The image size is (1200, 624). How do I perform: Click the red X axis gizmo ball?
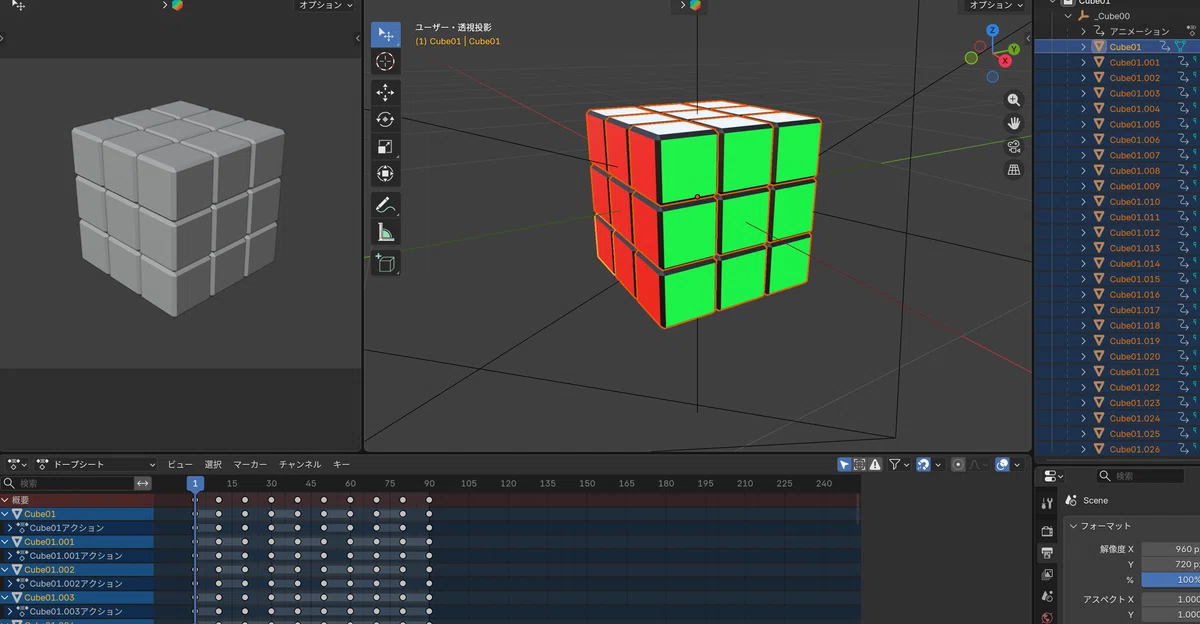(x=1006, y=61)
